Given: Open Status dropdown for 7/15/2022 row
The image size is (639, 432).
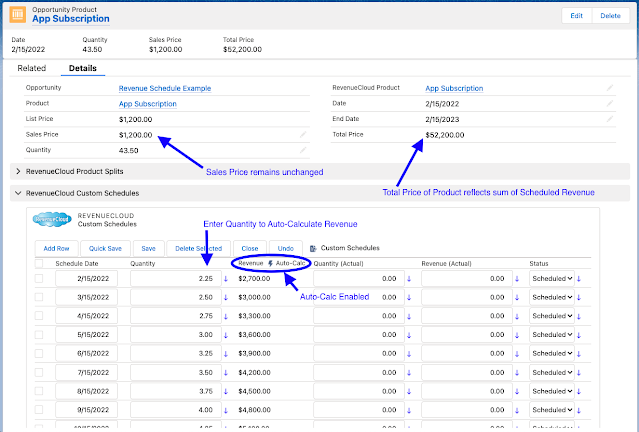Looking at the screenshot, I should pyautogui.click(x=552, y=372).
